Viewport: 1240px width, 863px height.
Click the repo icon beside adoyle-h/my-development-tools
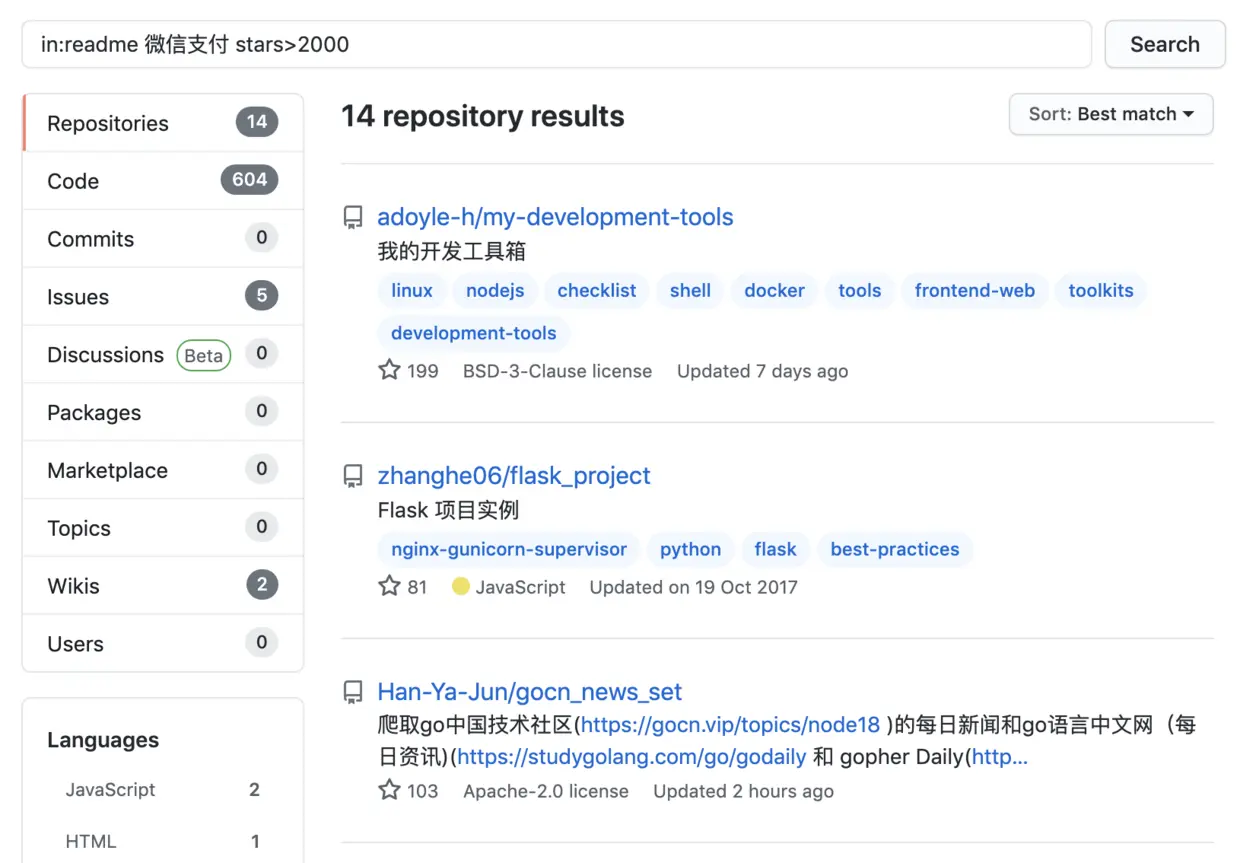click(353, 218)
